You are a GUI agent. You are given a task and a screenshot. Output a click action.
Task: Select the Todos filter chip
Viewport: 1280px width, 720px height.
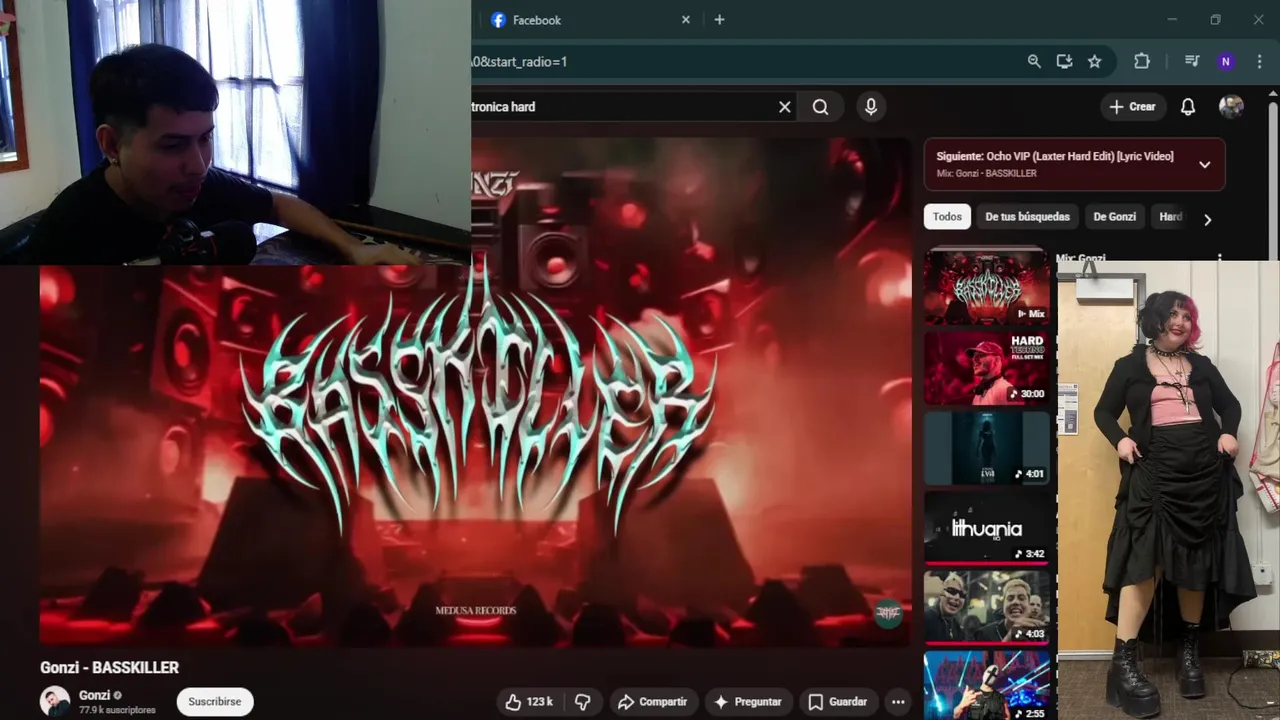coord(947,217)
